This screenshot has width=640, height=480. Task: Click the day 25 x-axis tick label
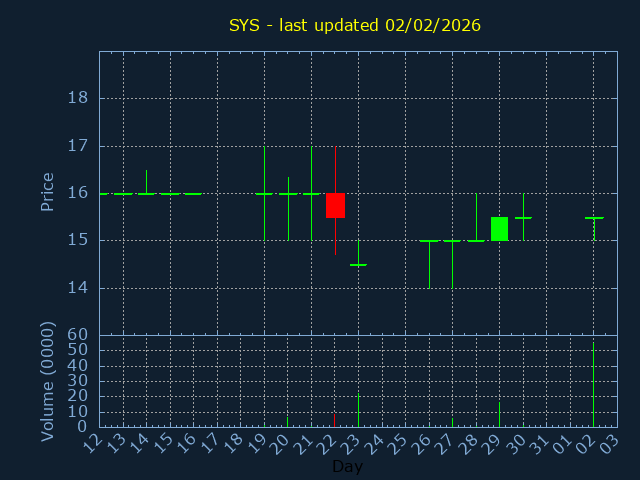tap(397, 443)
